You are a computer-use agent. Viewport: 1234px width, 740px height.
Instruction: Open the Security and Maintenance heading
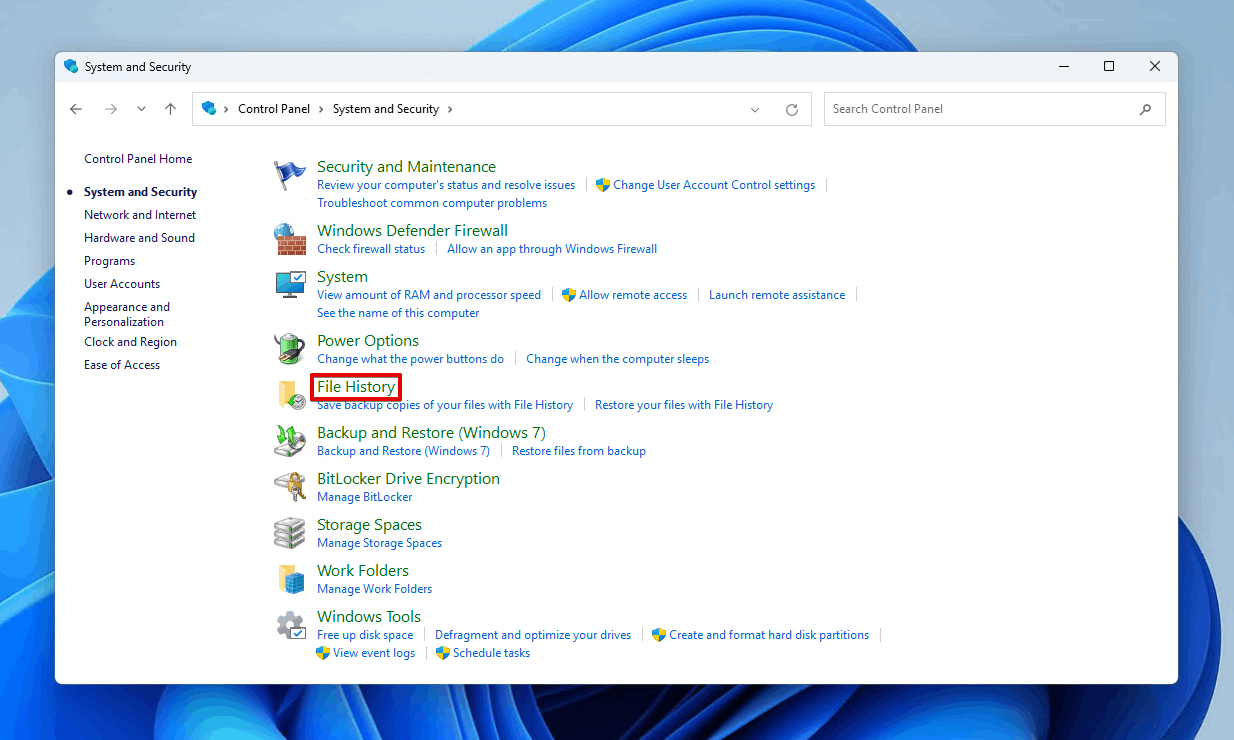coord(406,167)
